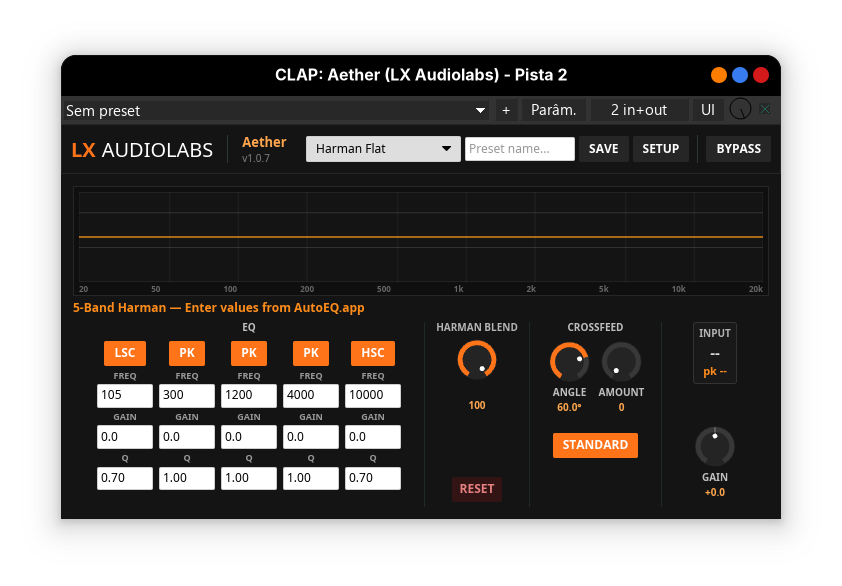Click the output gain value +0.0
This screenshot has width=842, height=586.
coord(715,492)
